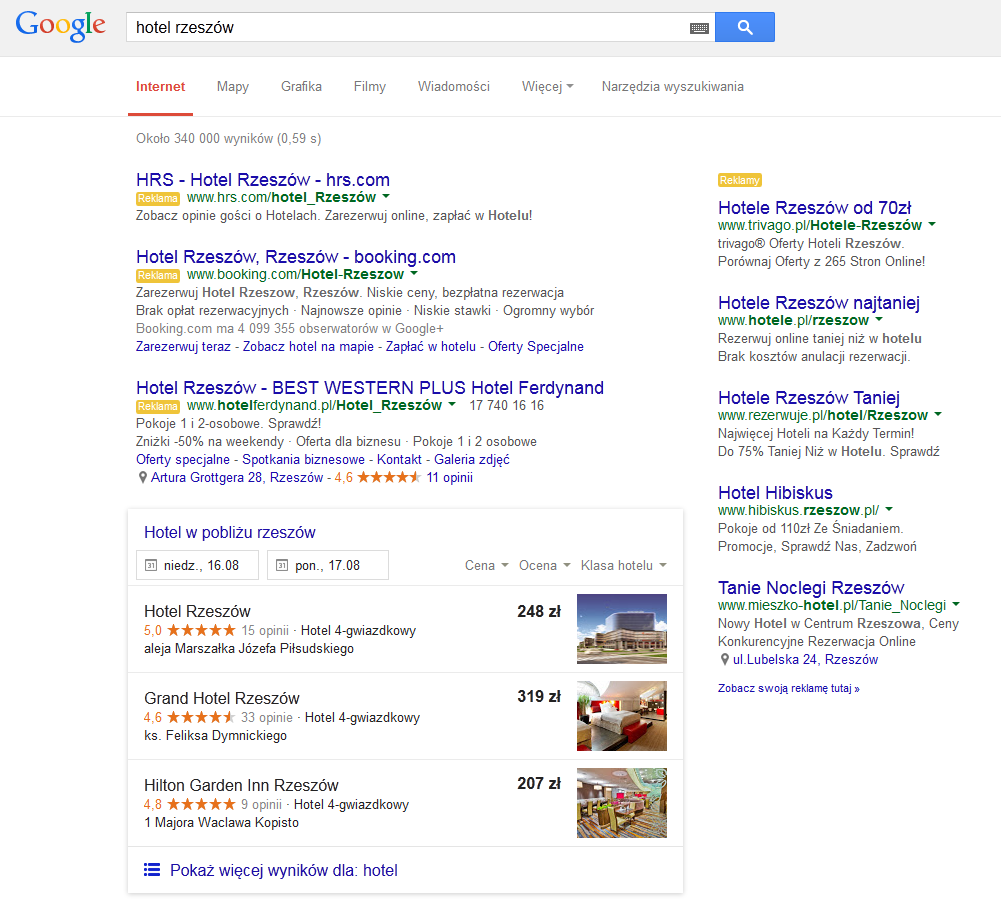Click the Hotel Ferdynand star rating

[x=389, y=477]
